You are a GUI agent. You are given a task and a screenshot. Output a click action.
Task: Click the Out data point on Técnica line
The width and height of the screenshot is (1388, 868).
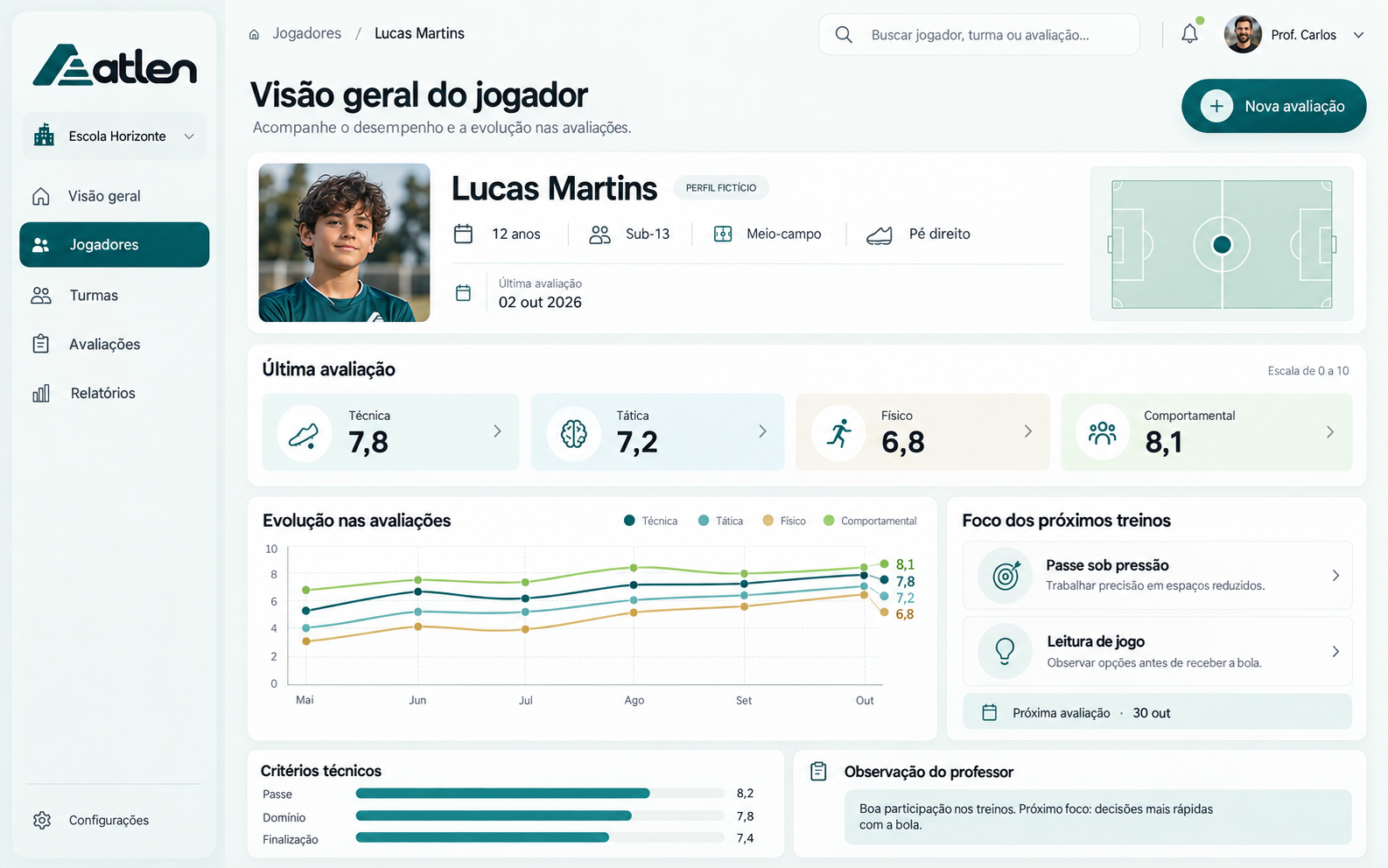pyautogui.click(x=864, y=576)
